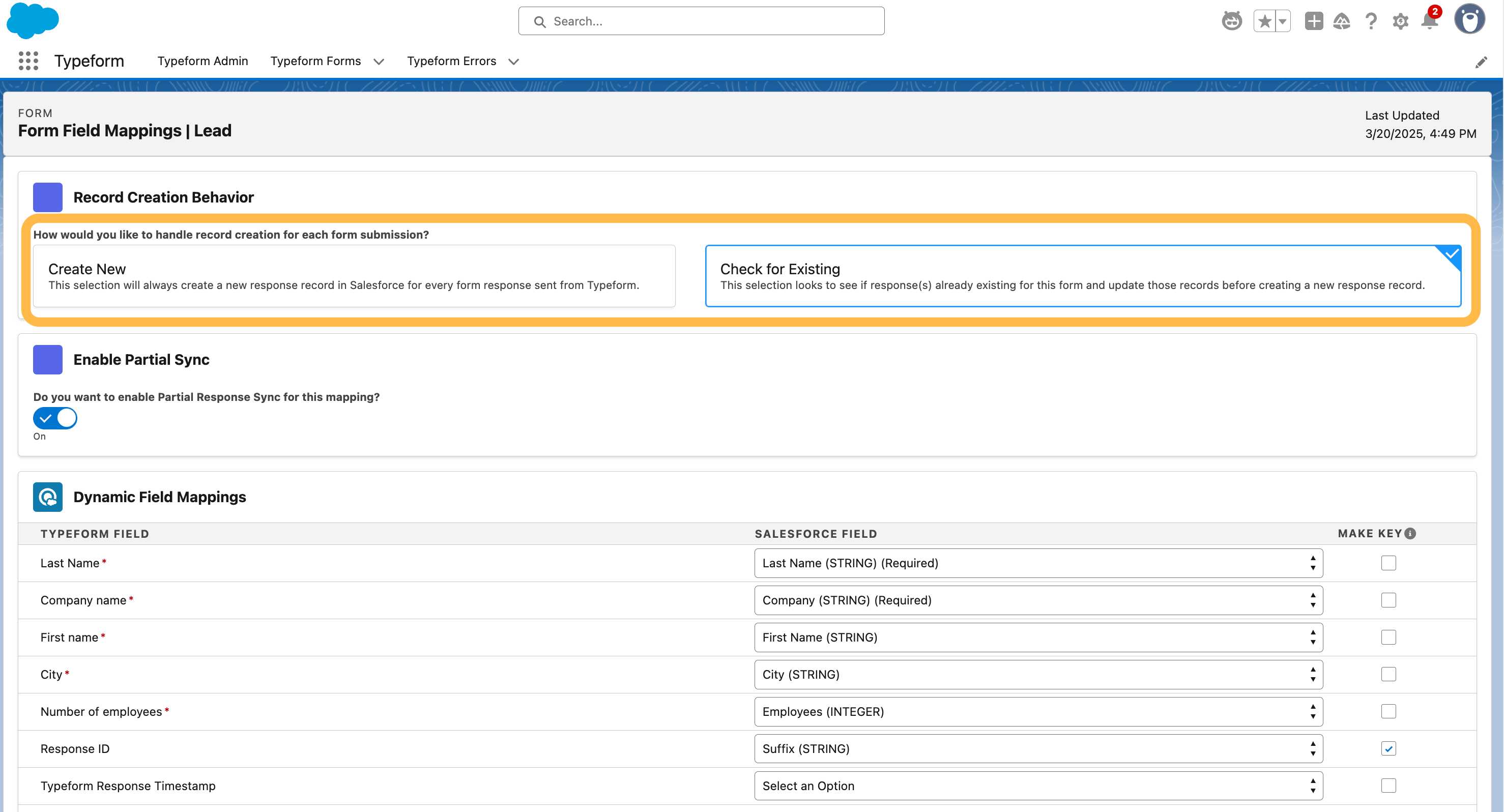Check Make Key for Company name
Screen dimensions: 1504x812
[1389, 600]
